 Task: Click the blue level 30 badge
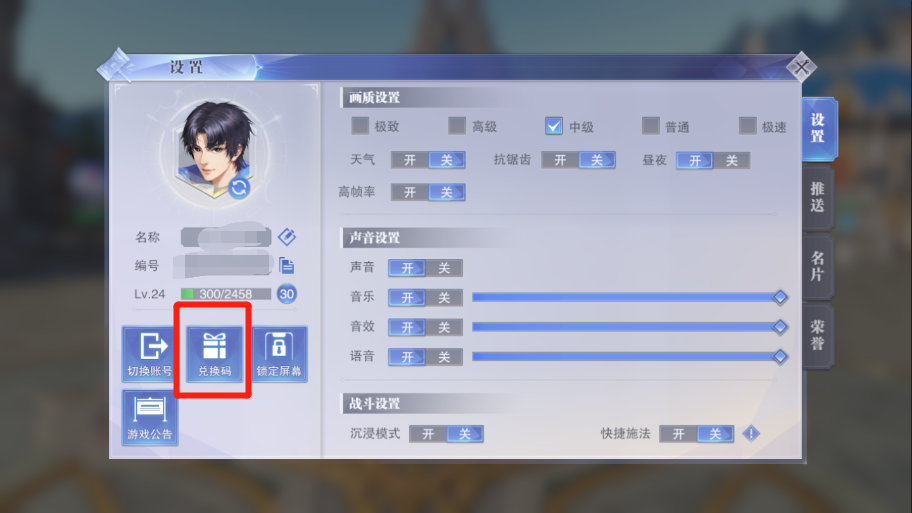tap(287, 294)
